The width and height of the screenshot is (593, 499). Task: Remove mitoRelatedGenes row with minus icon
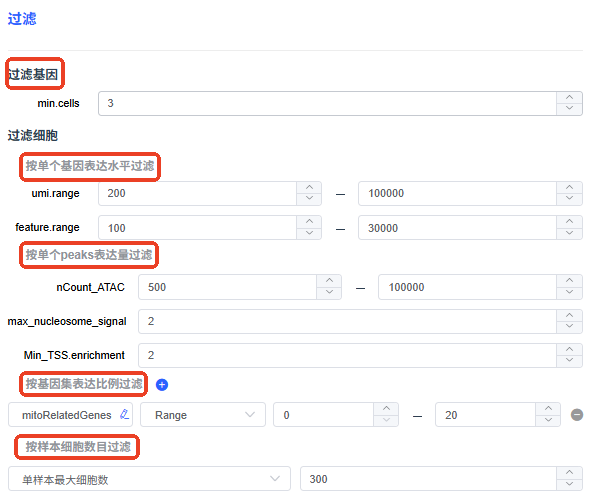point(577,415)
